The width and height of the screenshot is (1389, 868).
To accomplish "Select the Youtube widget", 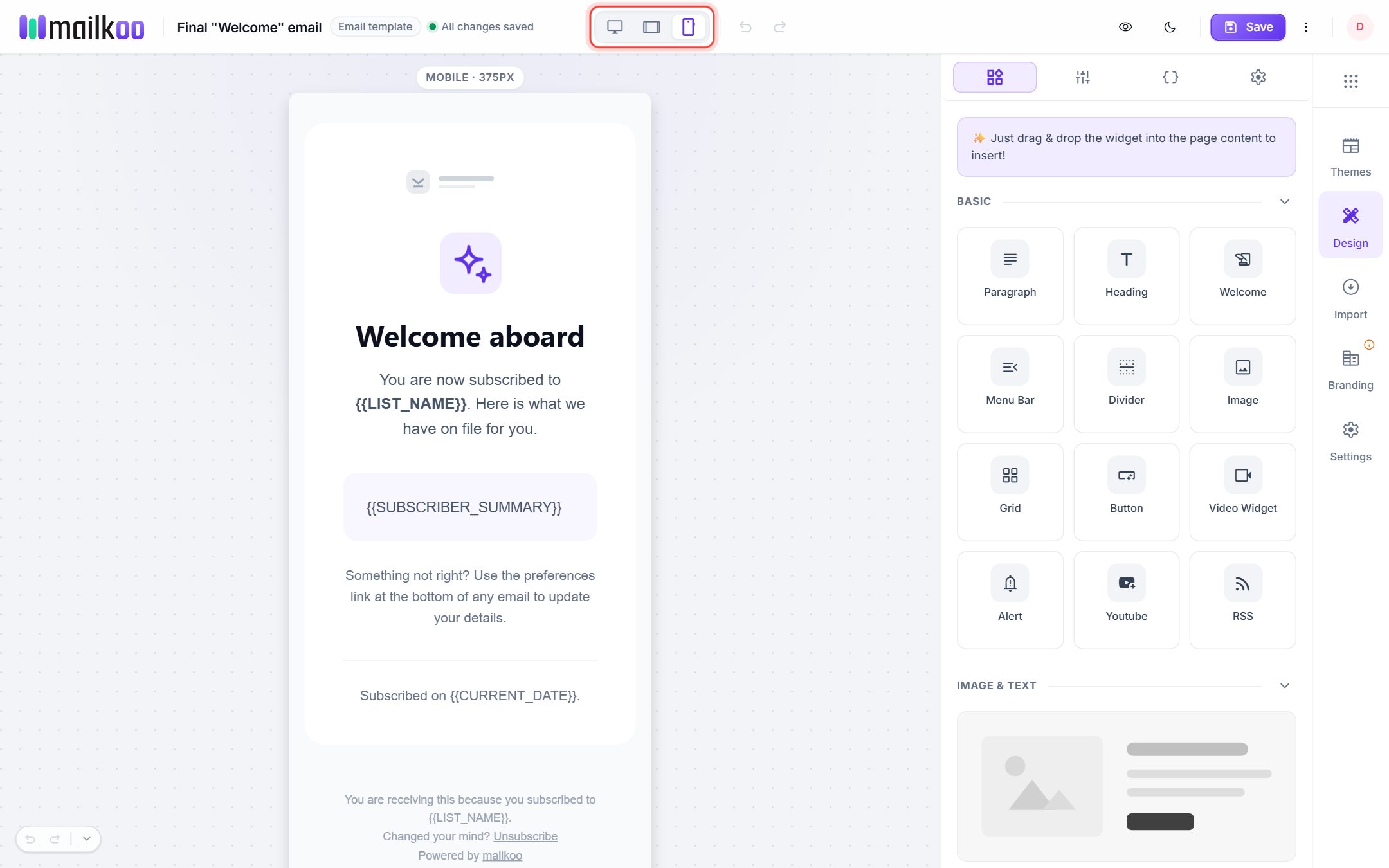I will pyautogui.click(x=1126, y=599).
